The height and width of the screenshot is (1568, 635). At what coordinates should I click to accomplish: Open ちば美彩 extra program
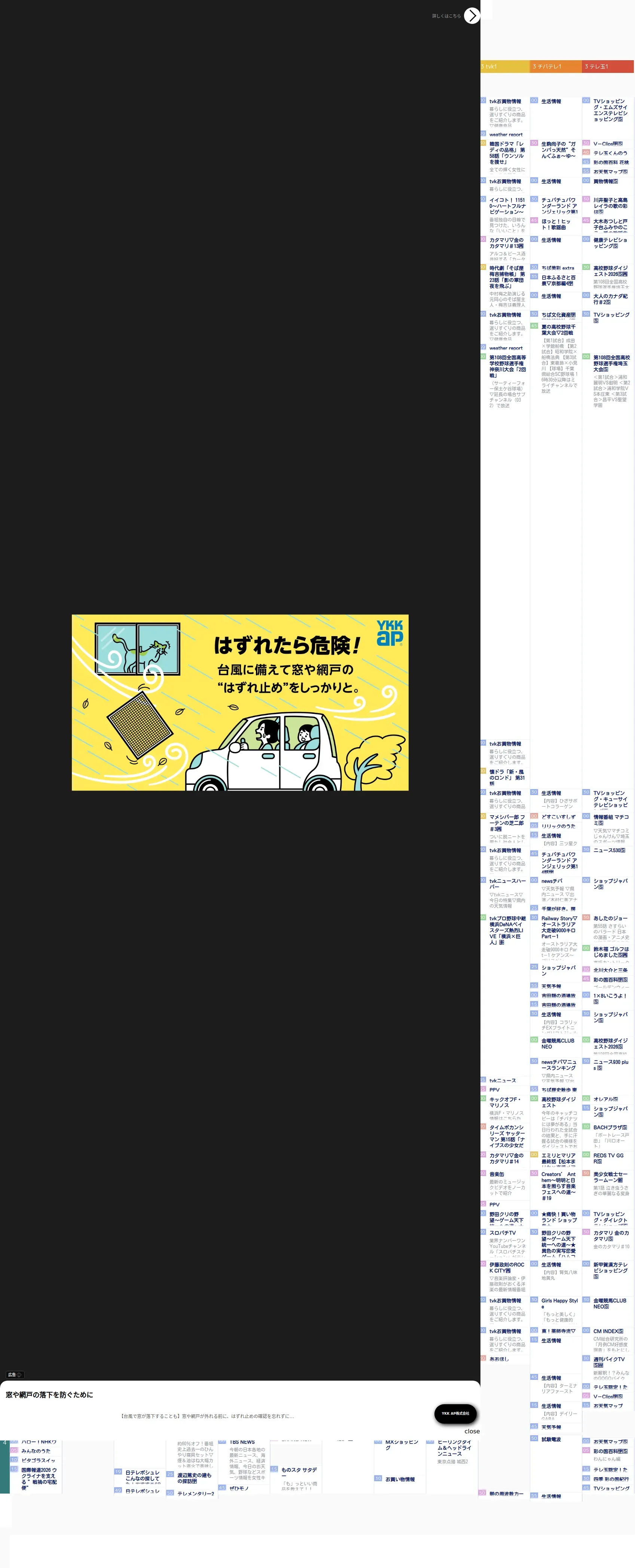(x=558, y=268)
